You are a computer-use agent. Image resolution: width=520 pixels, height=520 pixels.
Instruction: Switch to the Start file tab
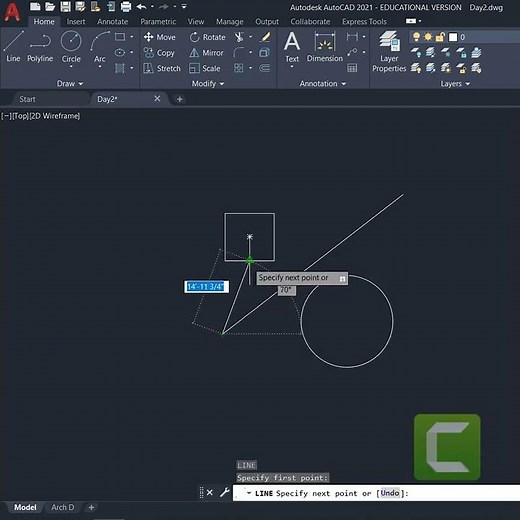coord(27,99)
